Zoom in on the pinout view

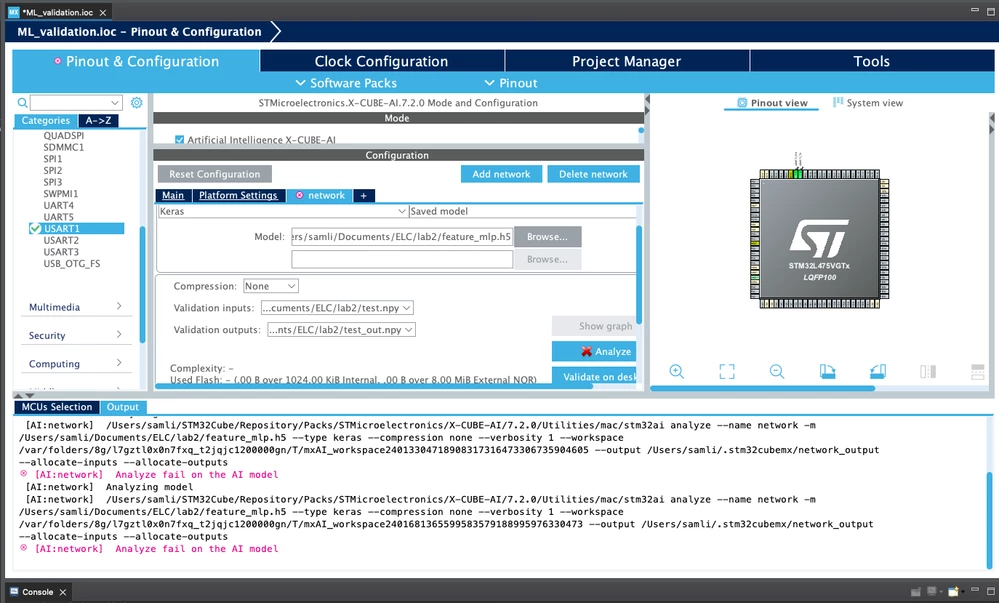click(677, 372)
